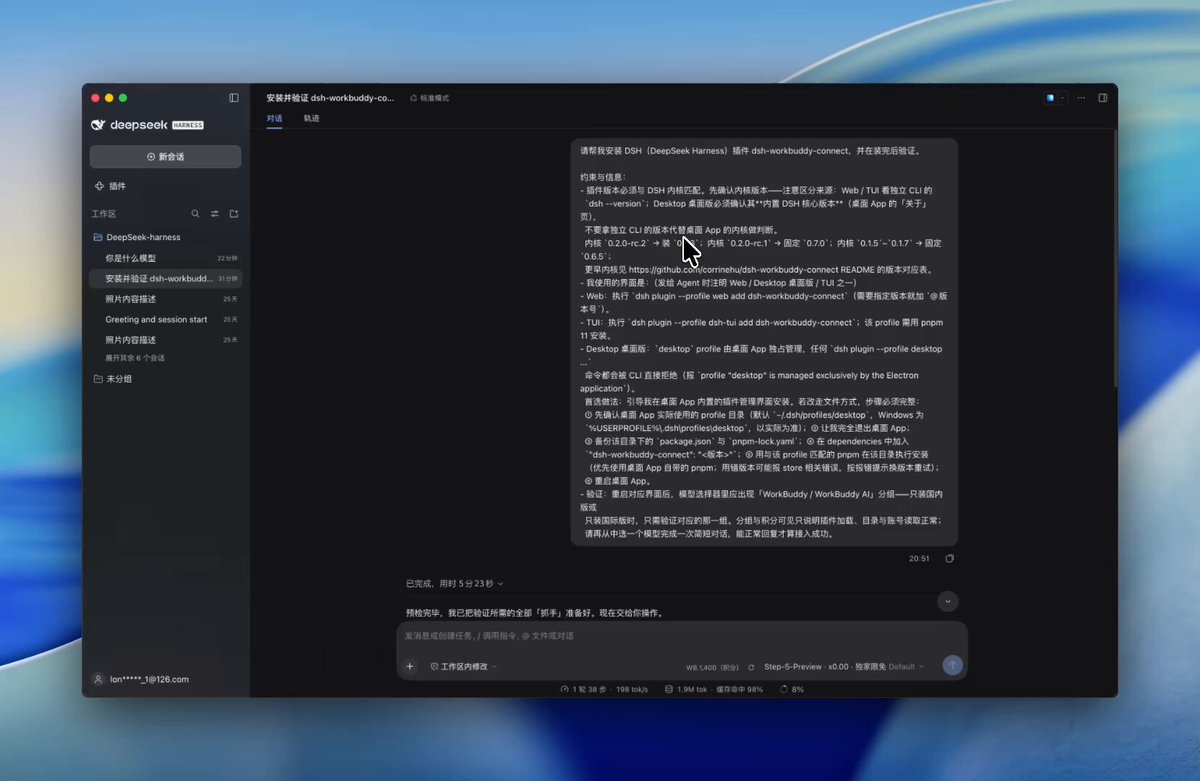Expand 已完成，用时 5 分 23 秒 details
Image resolution: width=1200 pixels, height=781 pixels.
(454, 583)
